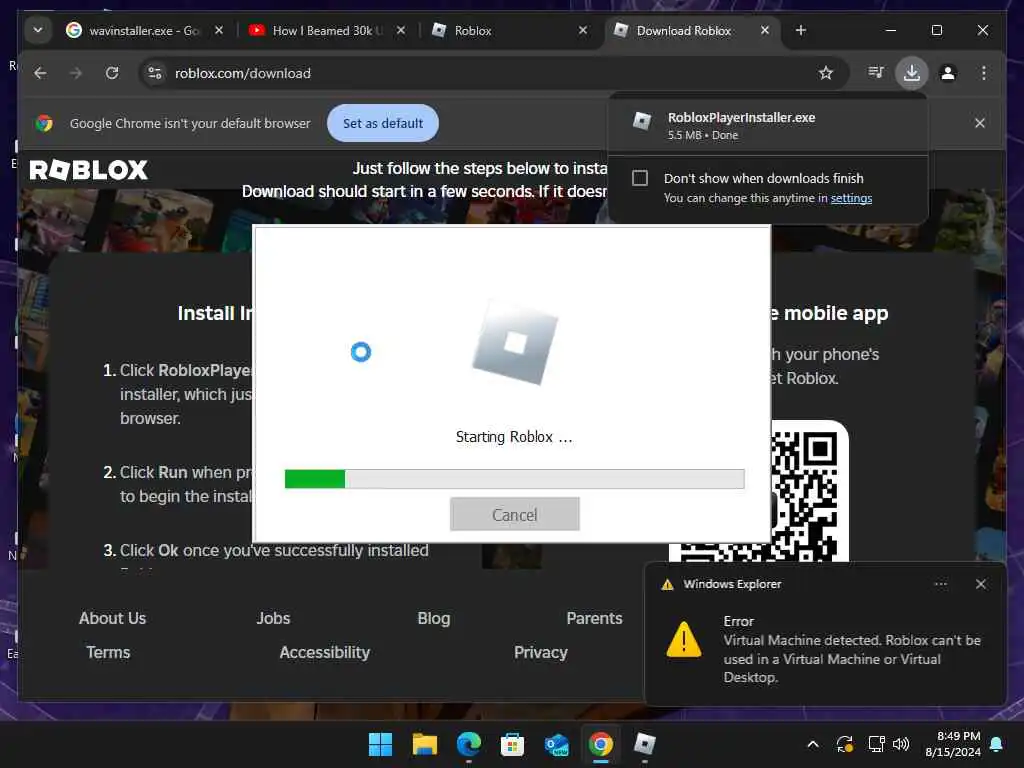
Task: Check Don't show when downloads finish
Action: click(640, 178)
